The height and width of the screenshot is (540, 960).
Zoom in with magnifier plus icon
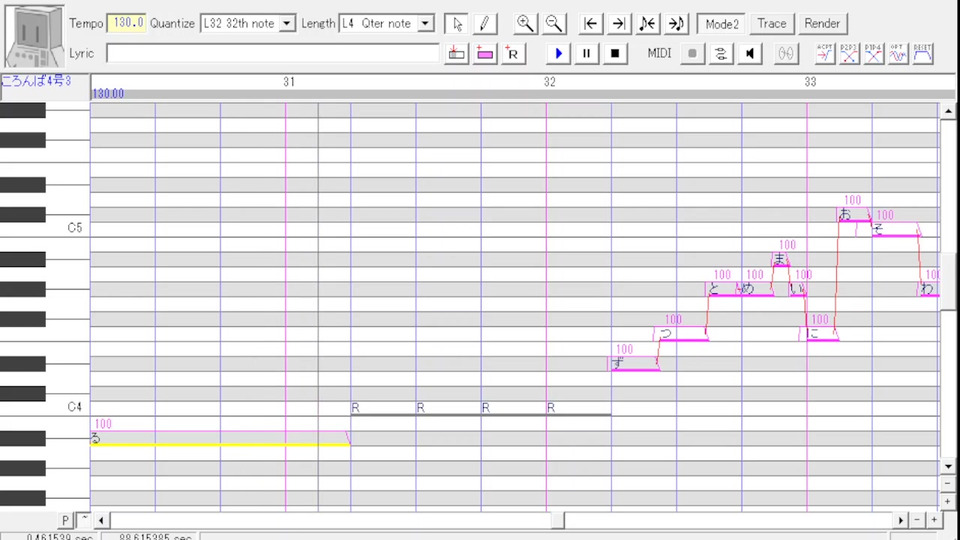525,24
